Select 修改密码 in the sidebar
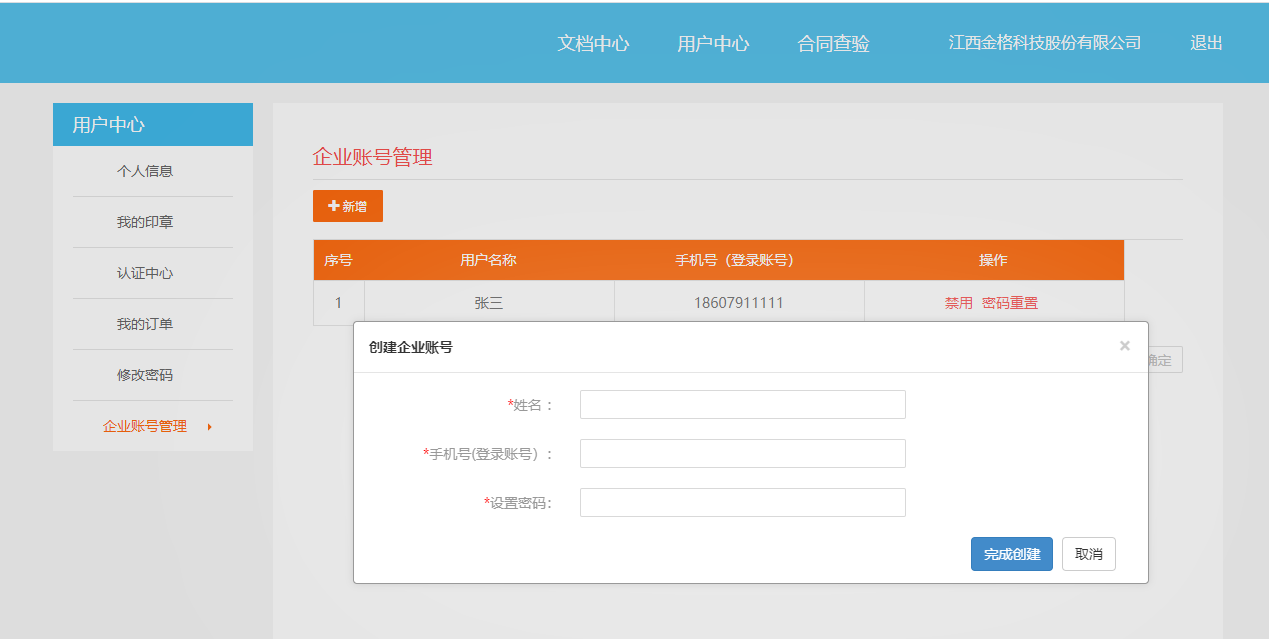1269x639 pixels. [145, 375]
